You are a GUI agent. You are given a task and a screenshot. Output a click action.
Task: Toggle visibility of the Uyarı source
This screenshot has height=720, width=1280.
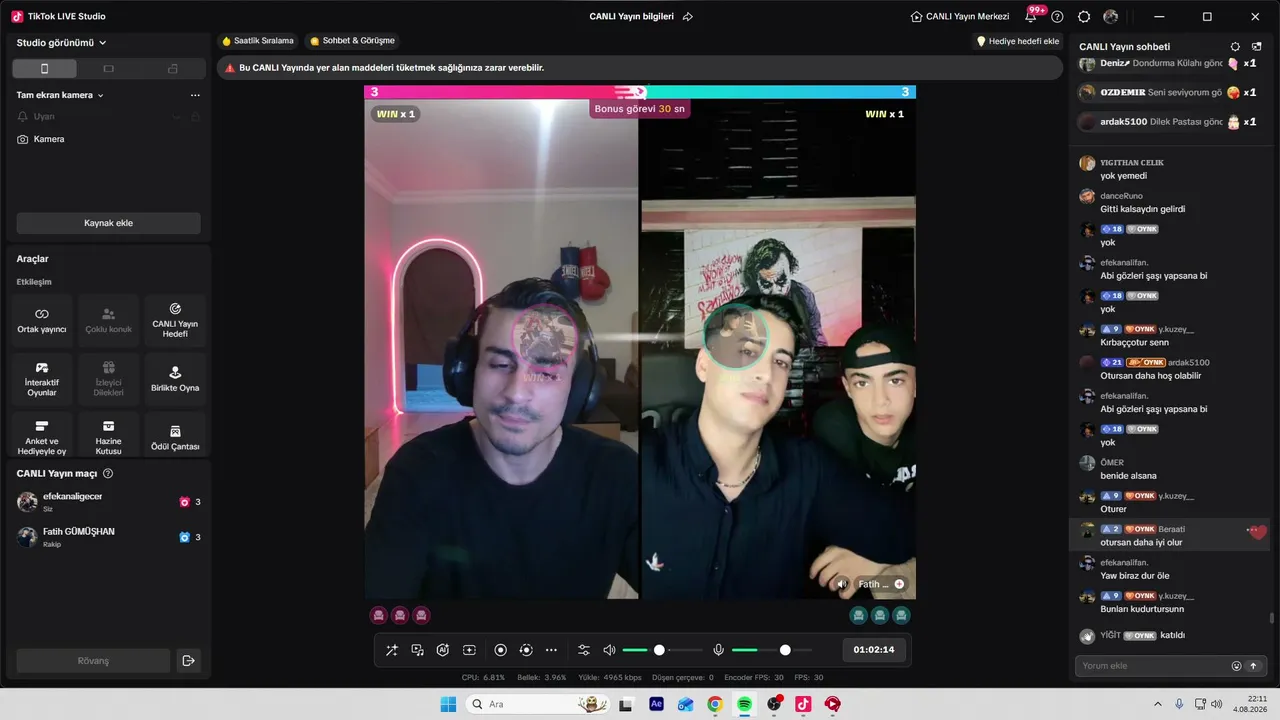(177, 116)
